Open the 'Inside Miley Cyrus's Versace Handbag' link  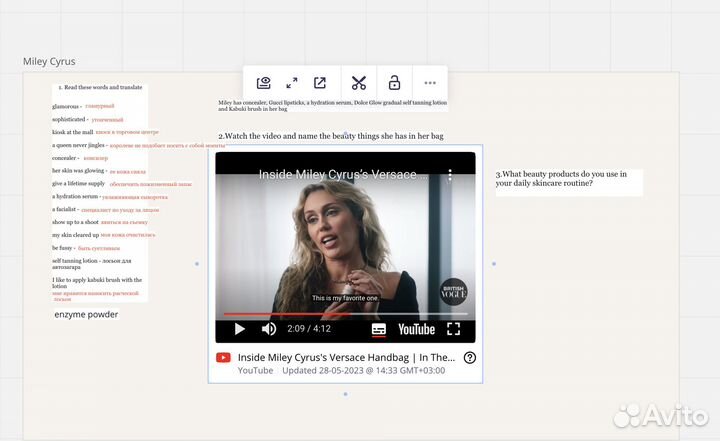(346, 357)
